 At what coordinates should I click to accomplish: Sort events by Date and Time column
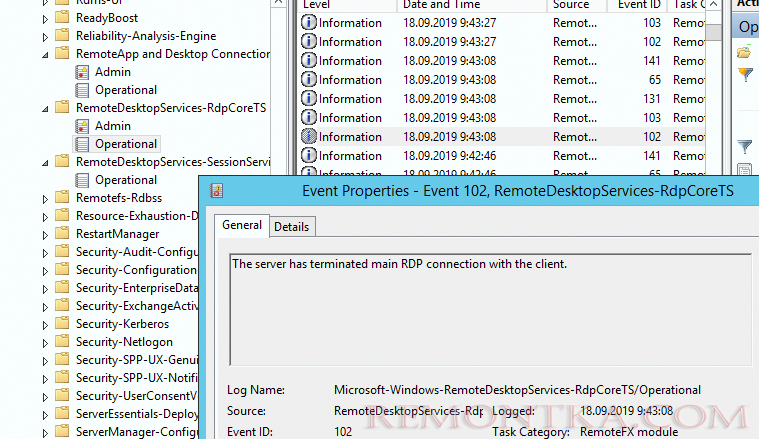[471, 5]
